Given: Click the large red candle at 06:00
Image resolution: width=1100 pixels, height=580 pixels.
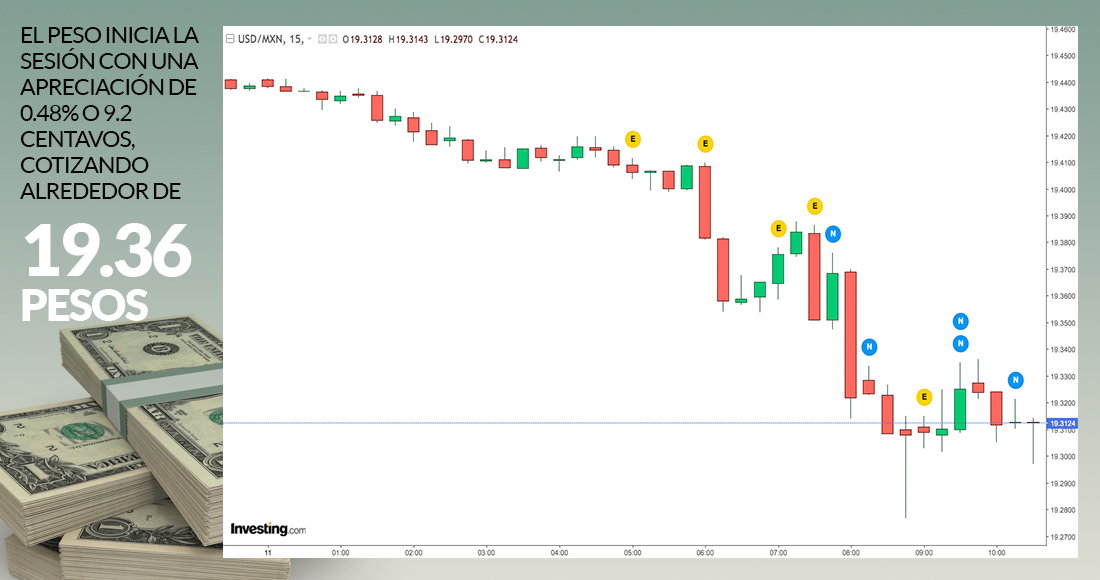Looking at the screenshot, I should (x=704, y=202).
